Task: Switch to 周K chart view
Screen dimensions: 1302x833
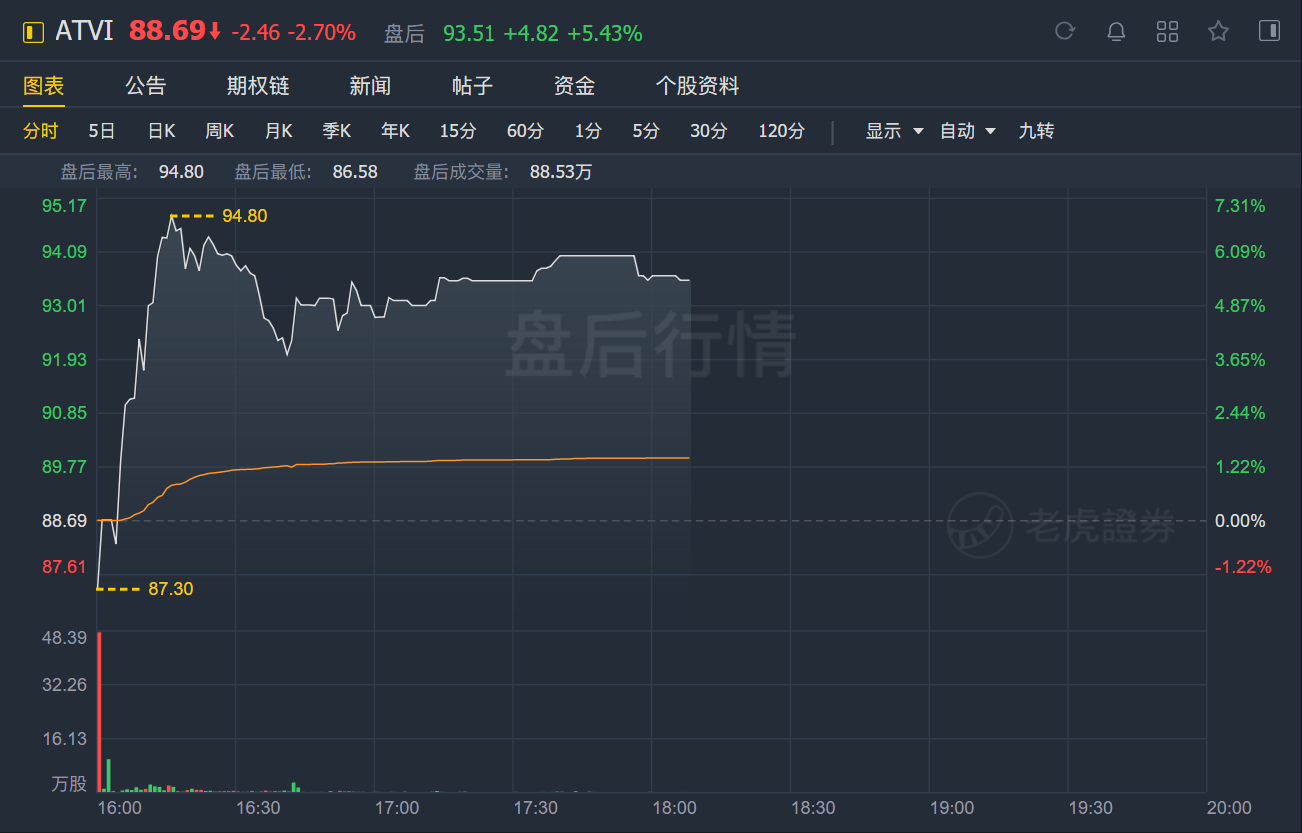Action: tap(219, 131)
